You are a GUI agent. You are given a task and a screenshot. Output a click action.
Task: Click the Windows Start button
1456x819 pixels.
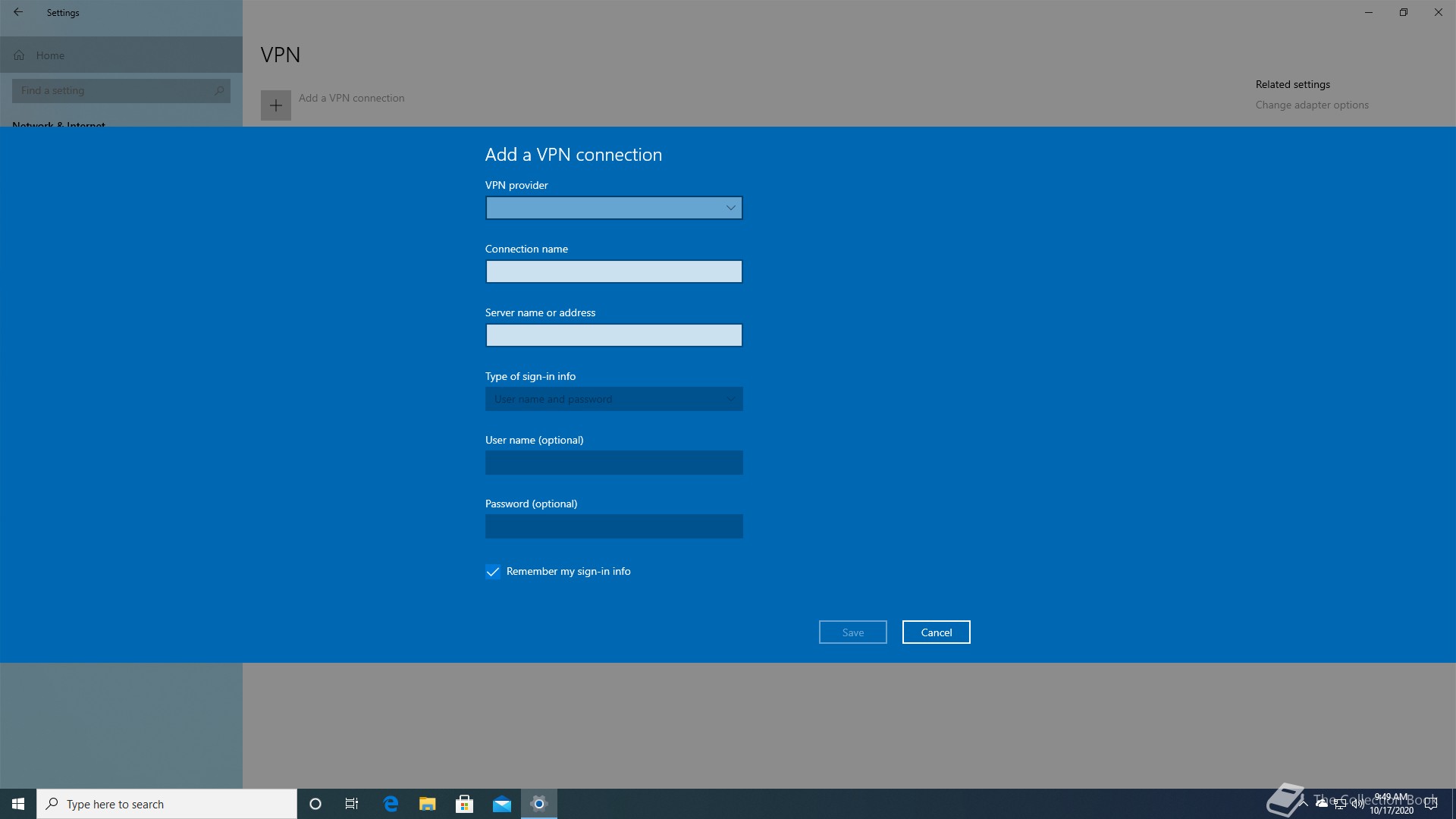[18, 804]
